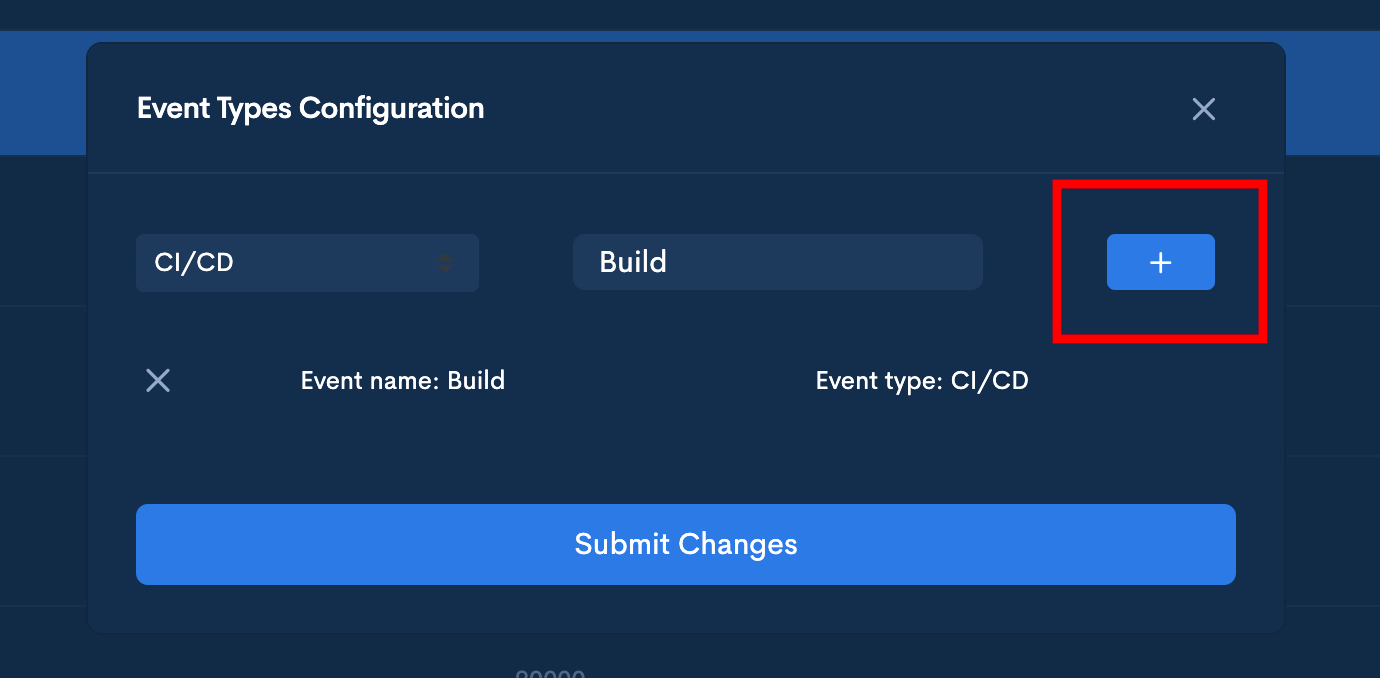Click the 'Event type: CI/CD' label
The image size is (1380, 678).
[x=922, y=380]
